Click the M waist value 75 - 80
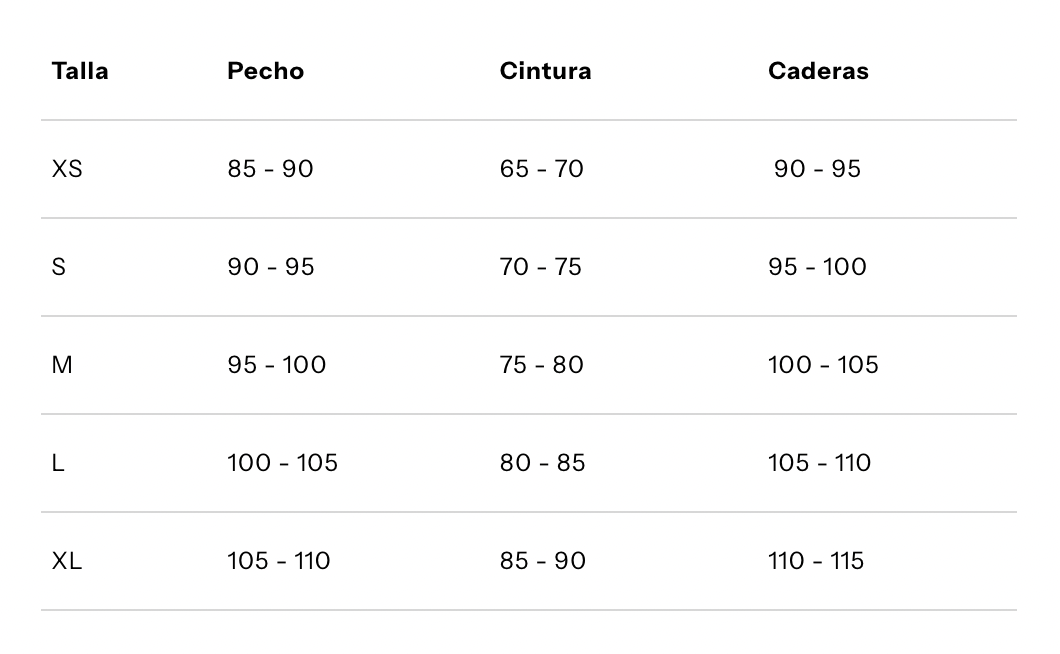The width and height of the screenshot is (1060, 654). (x=541, y=365)
